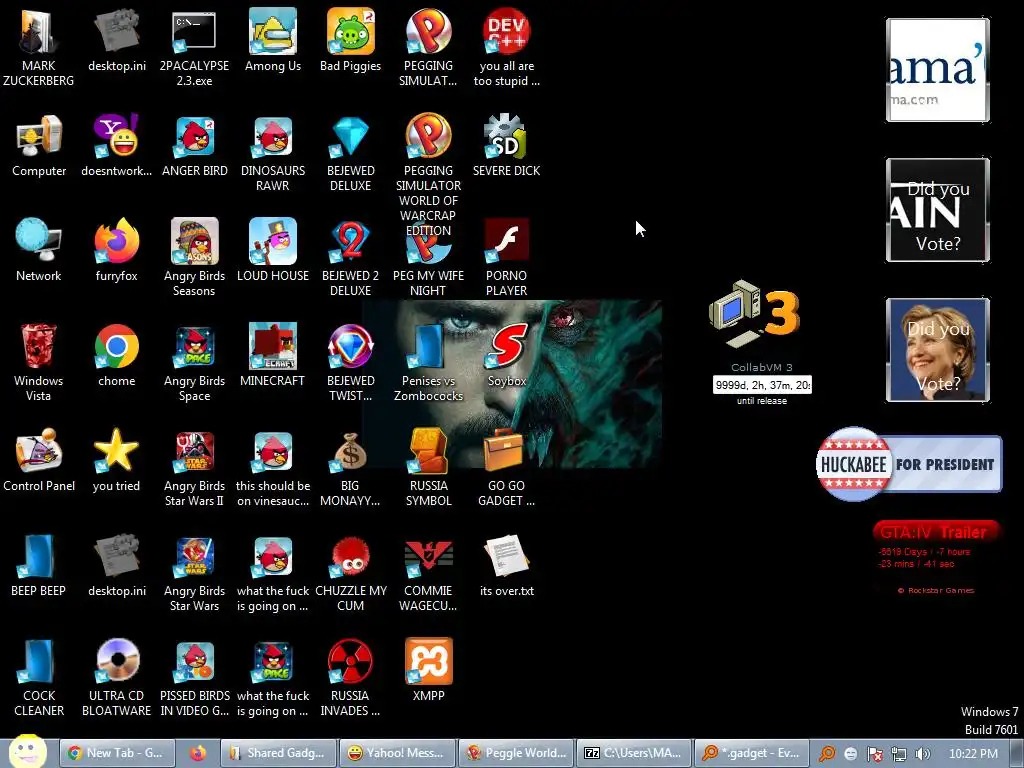This screenshot has height=768, width=1024.
Task: Select the Windows Vista recycle bin icon
Action: click(39, 362)
